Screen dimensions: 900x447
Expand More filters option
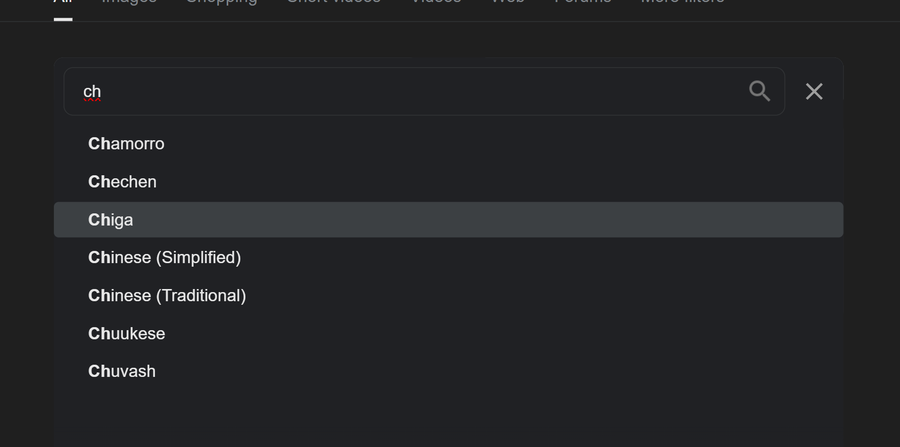[682, 2]
